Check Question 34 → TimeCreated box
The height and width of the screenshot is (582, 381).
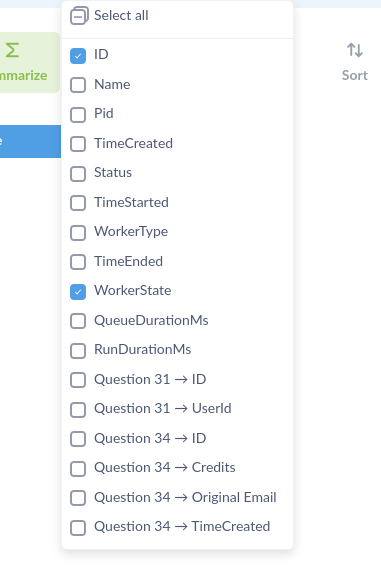click(x=78, y=528)
